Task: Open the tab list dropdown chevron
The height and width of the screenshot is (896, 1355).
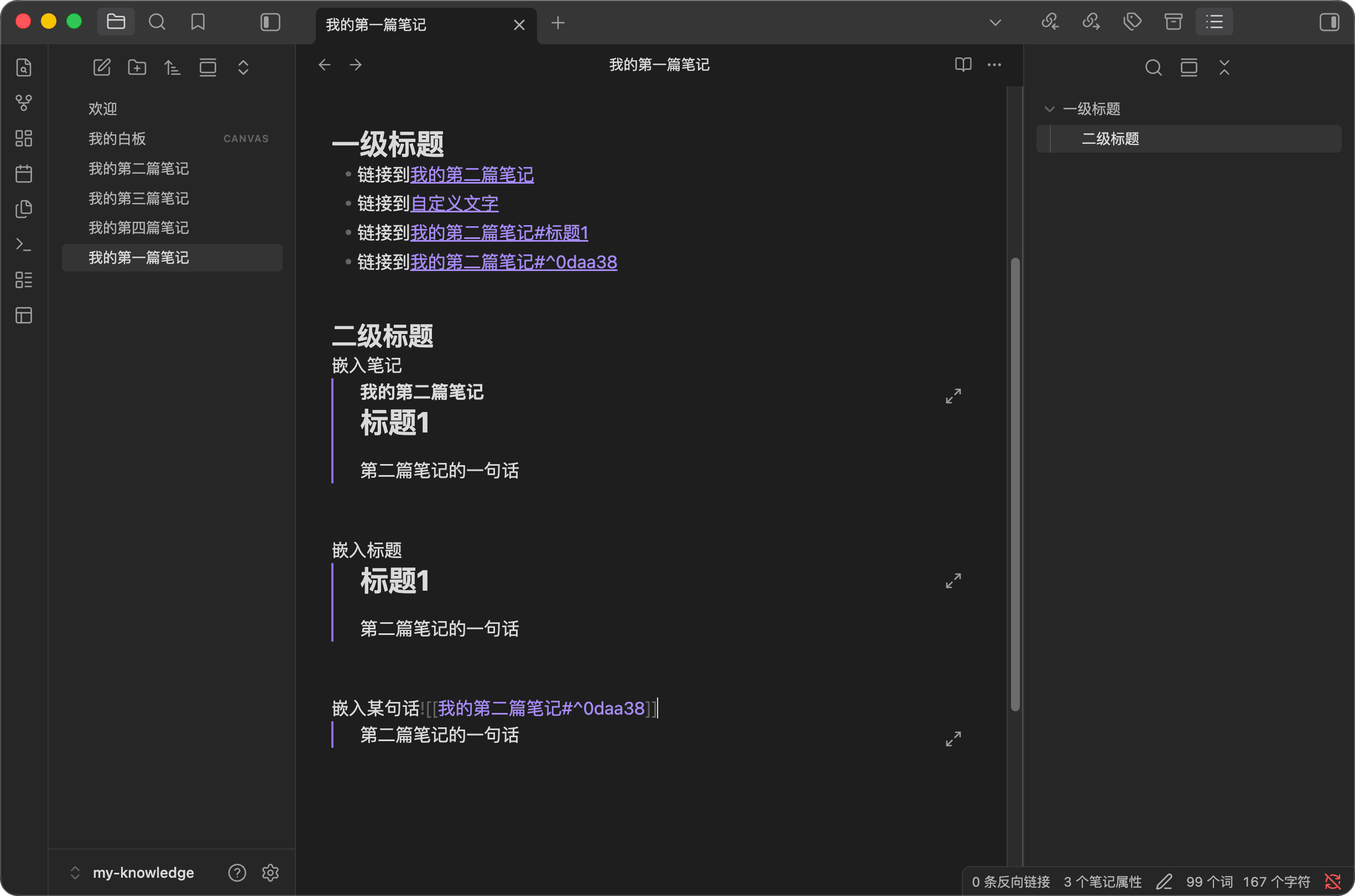Action: (x=995, y=22)
